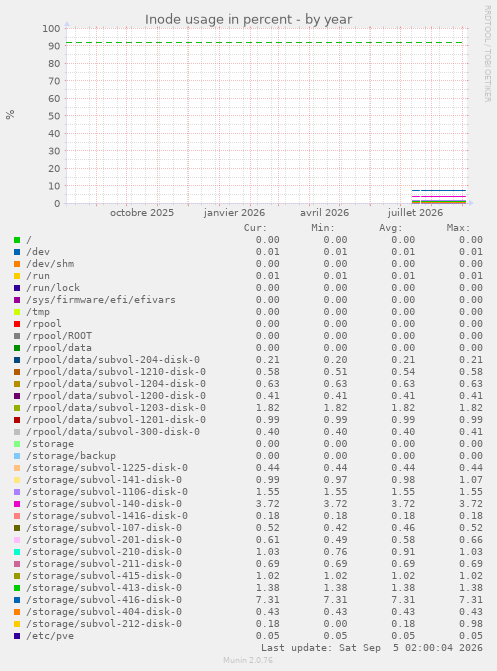Click the swatch next to /etc/pve
Screen dimensions: 497x671
[17, 636]
